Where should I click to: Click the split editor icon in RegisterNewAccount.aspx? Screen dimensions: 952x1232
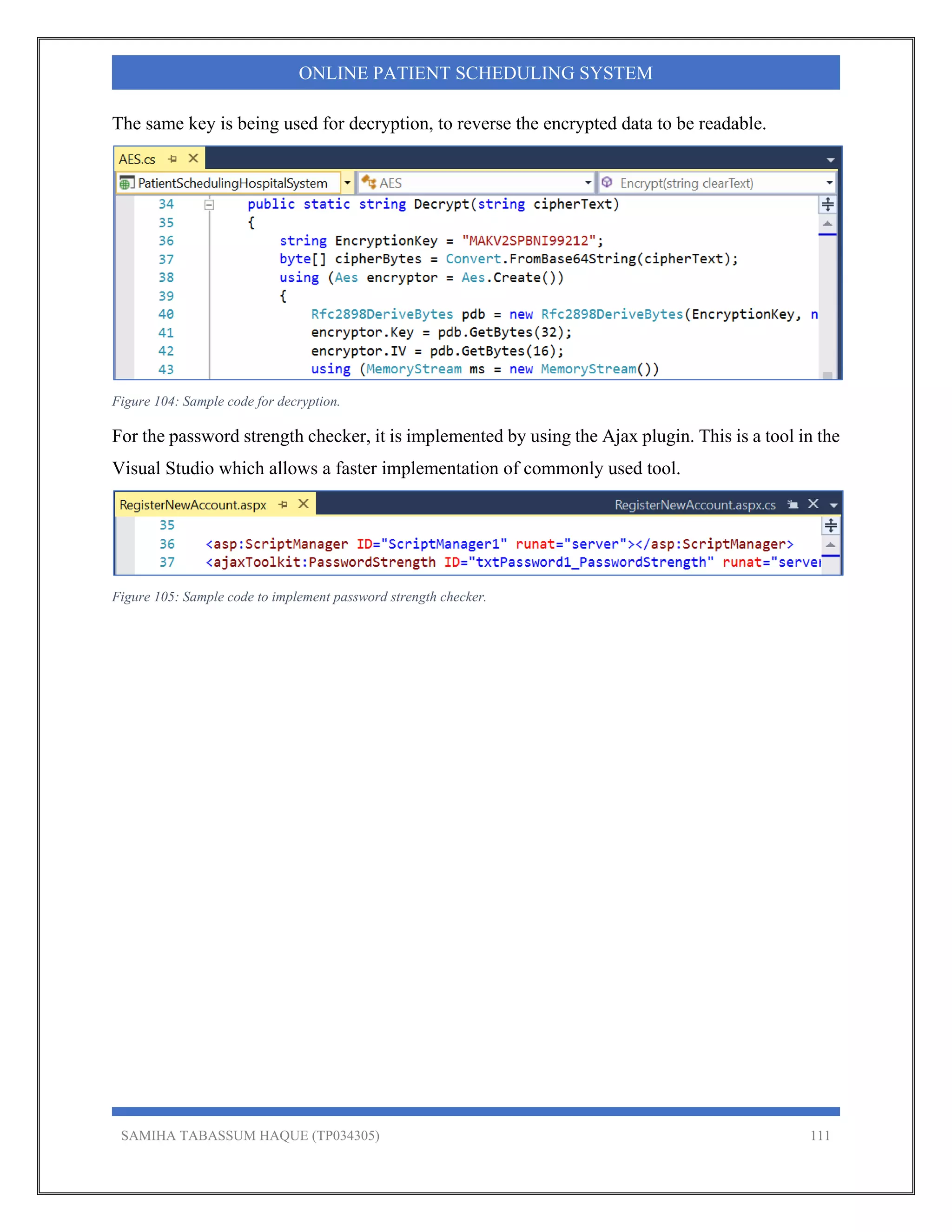pyautogui.click(x=830, y=526)
